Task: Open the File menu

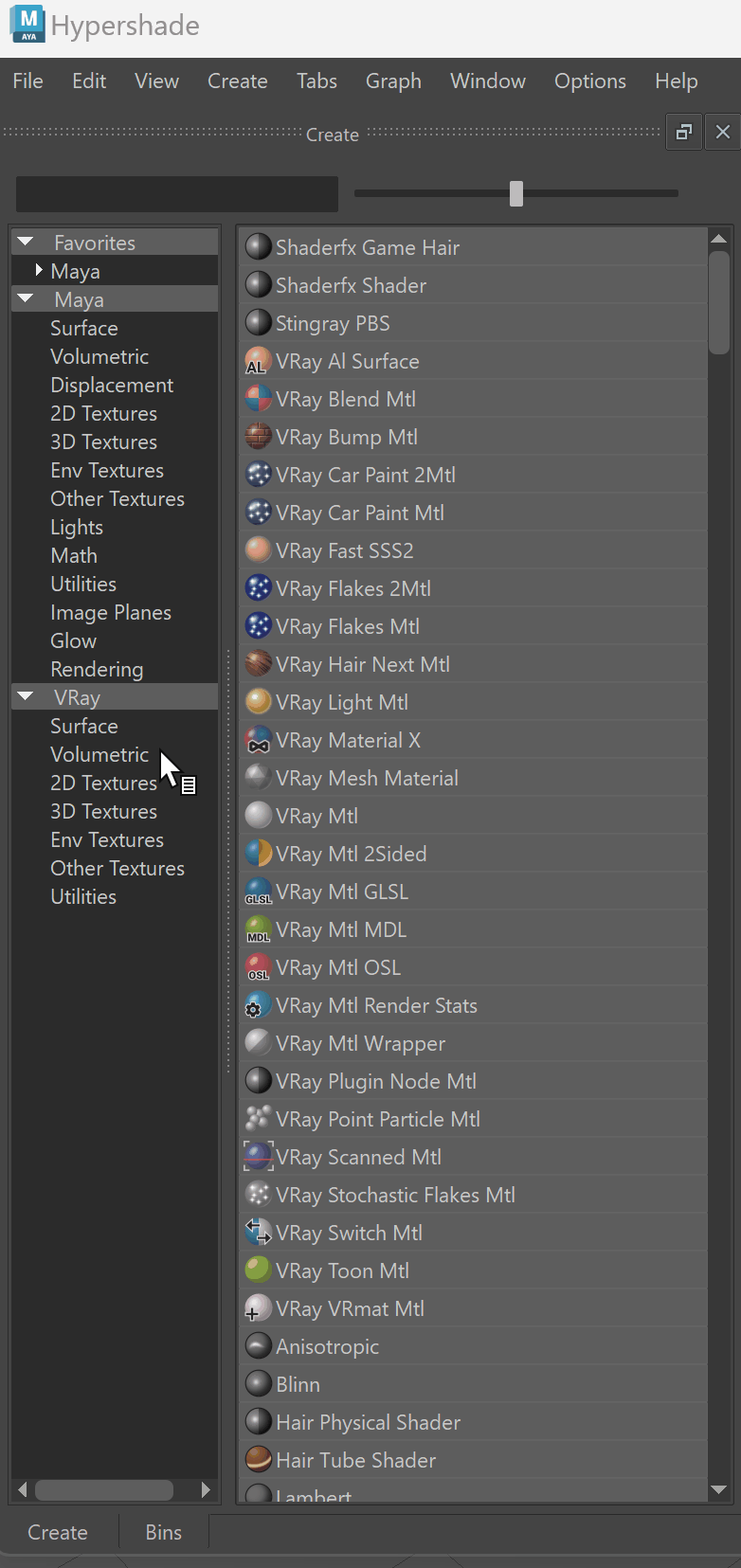Action: tap(27, 81)
